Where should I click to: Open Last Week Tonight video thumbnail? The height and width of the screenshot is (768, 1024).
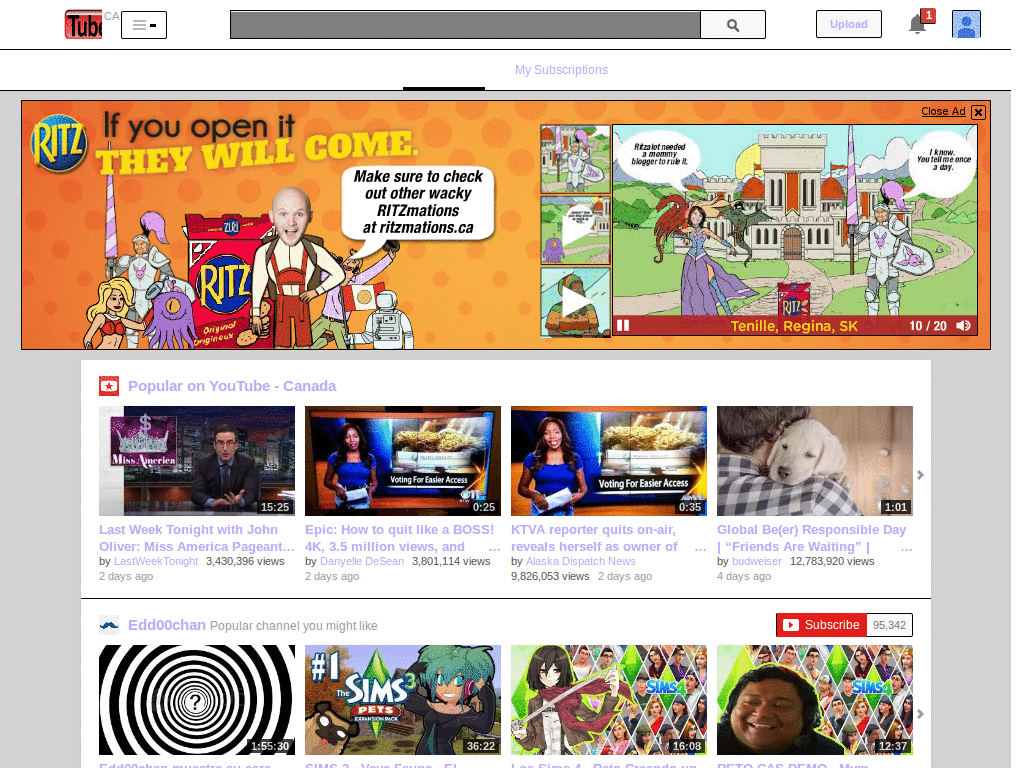click(197, 461)
